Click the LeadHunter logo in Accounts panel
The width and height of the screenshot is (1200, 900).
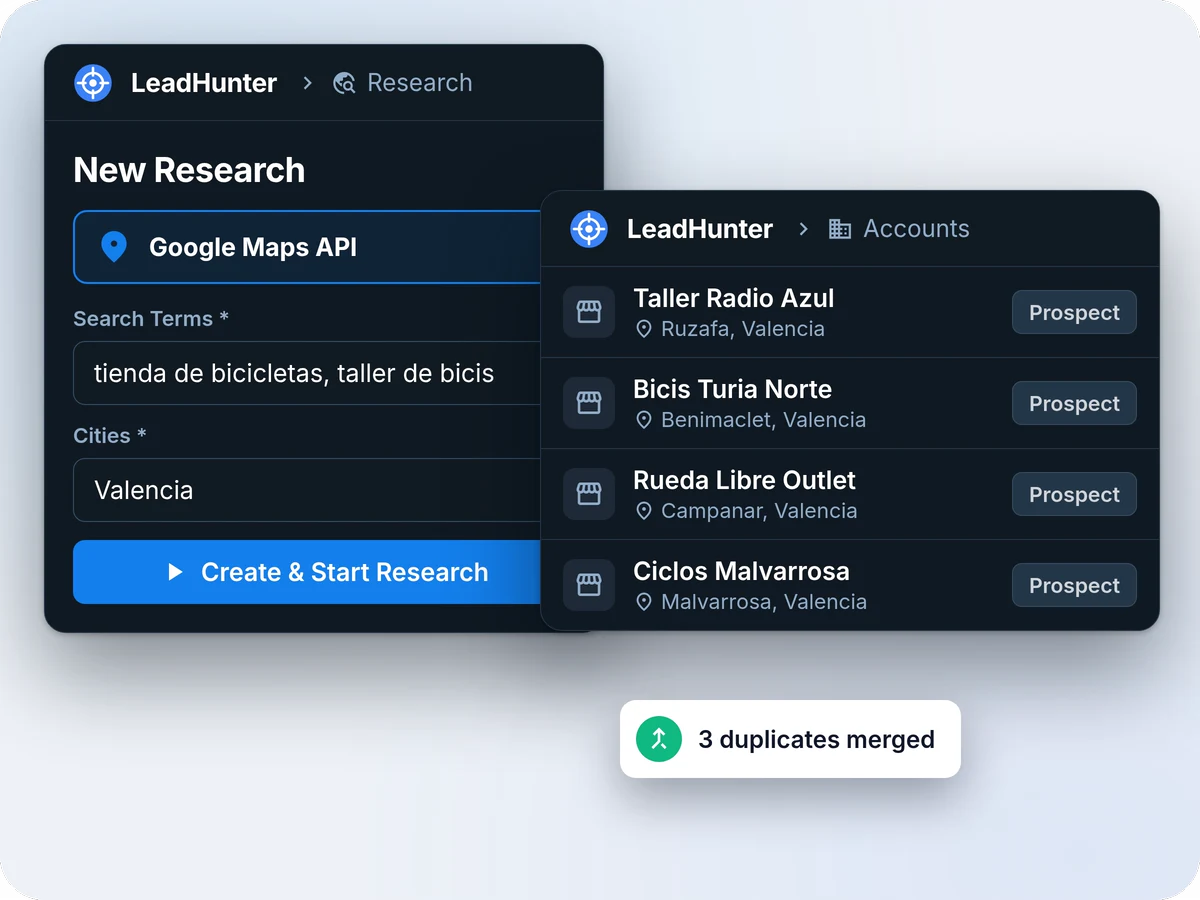click(x=589, y=229)
